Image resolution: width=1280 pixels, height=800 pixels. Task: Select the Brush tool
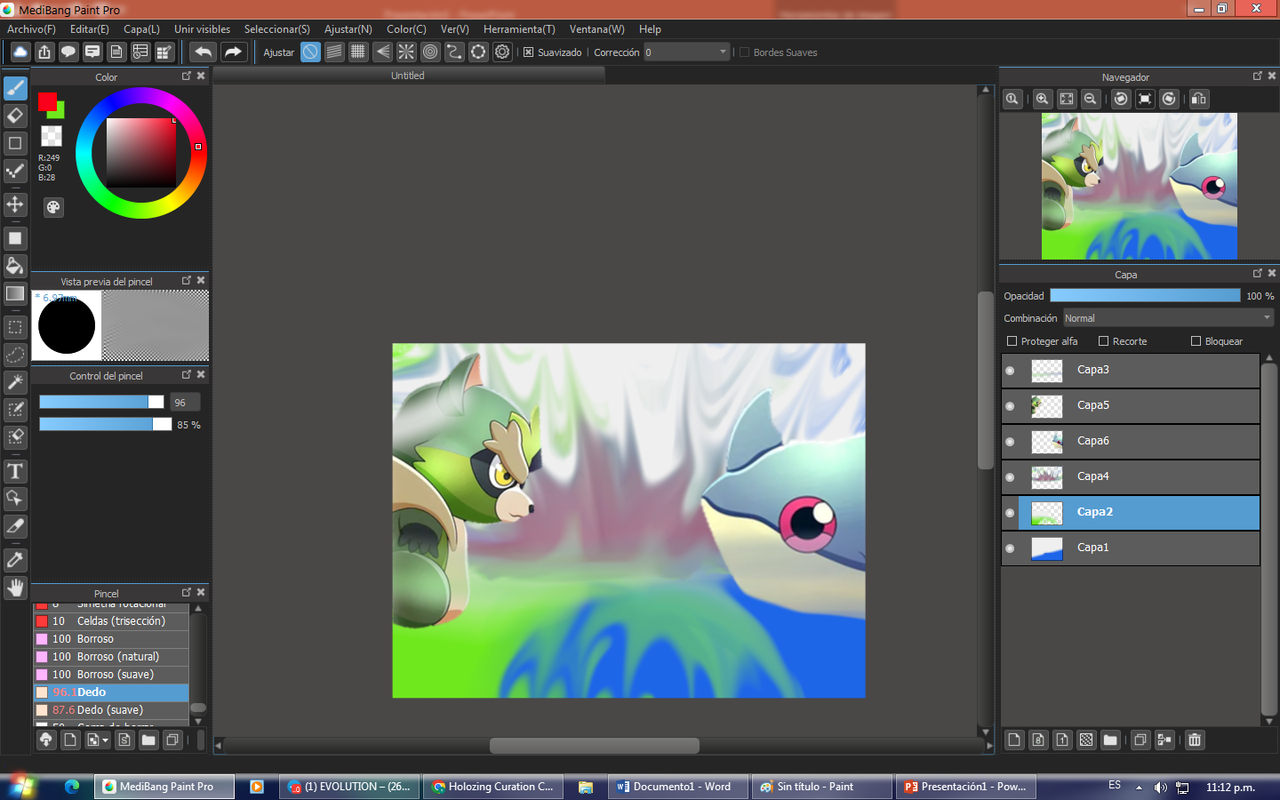(x=15, y=89)
